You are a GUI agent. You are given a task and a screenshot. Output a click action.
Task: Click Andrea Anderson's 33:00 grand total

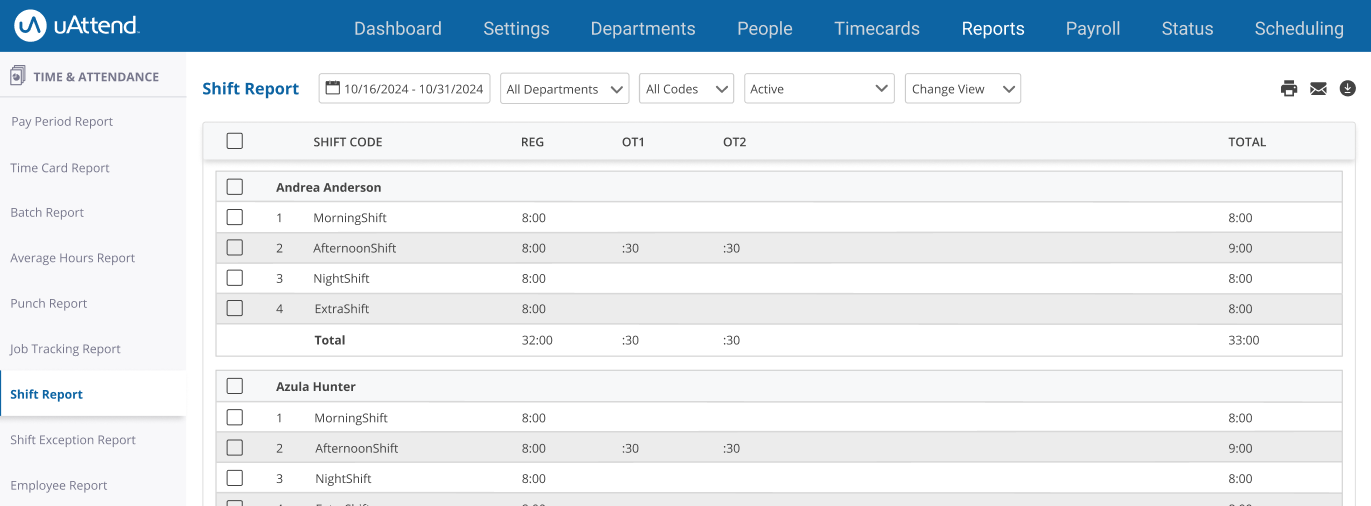1244,340
